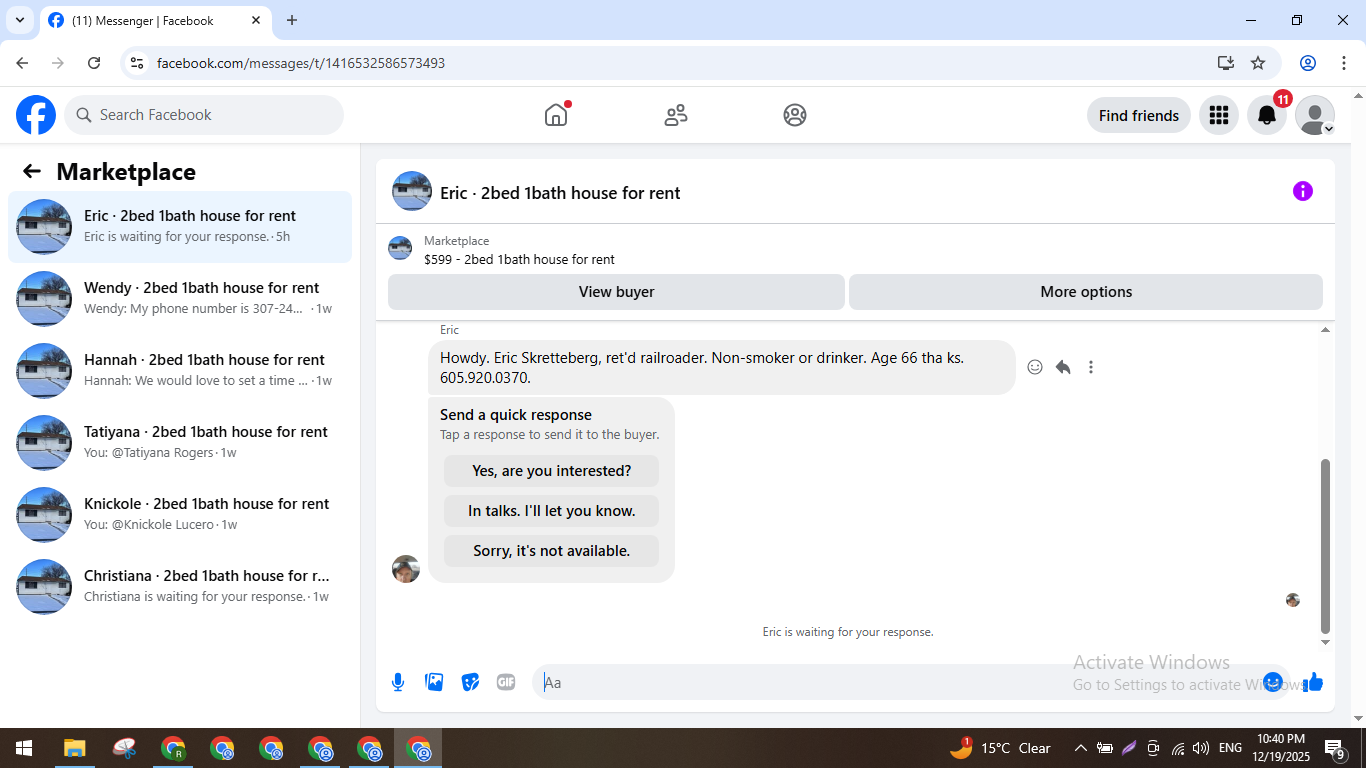Click the More options button
The width and height of the screenshot is (1366, 768).
pyautogui.click(x=1086, y=292)
